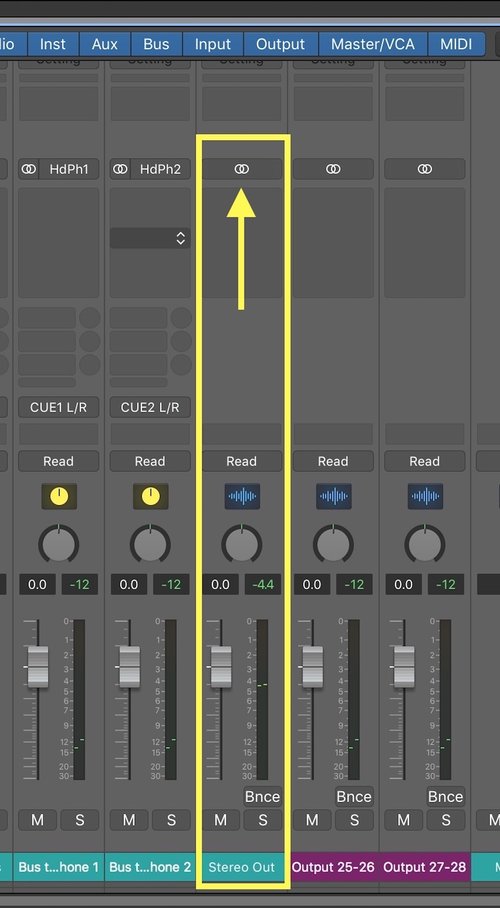Click the stereo icon beside HdPh2

pyautogui.click(x=120, y=169)
